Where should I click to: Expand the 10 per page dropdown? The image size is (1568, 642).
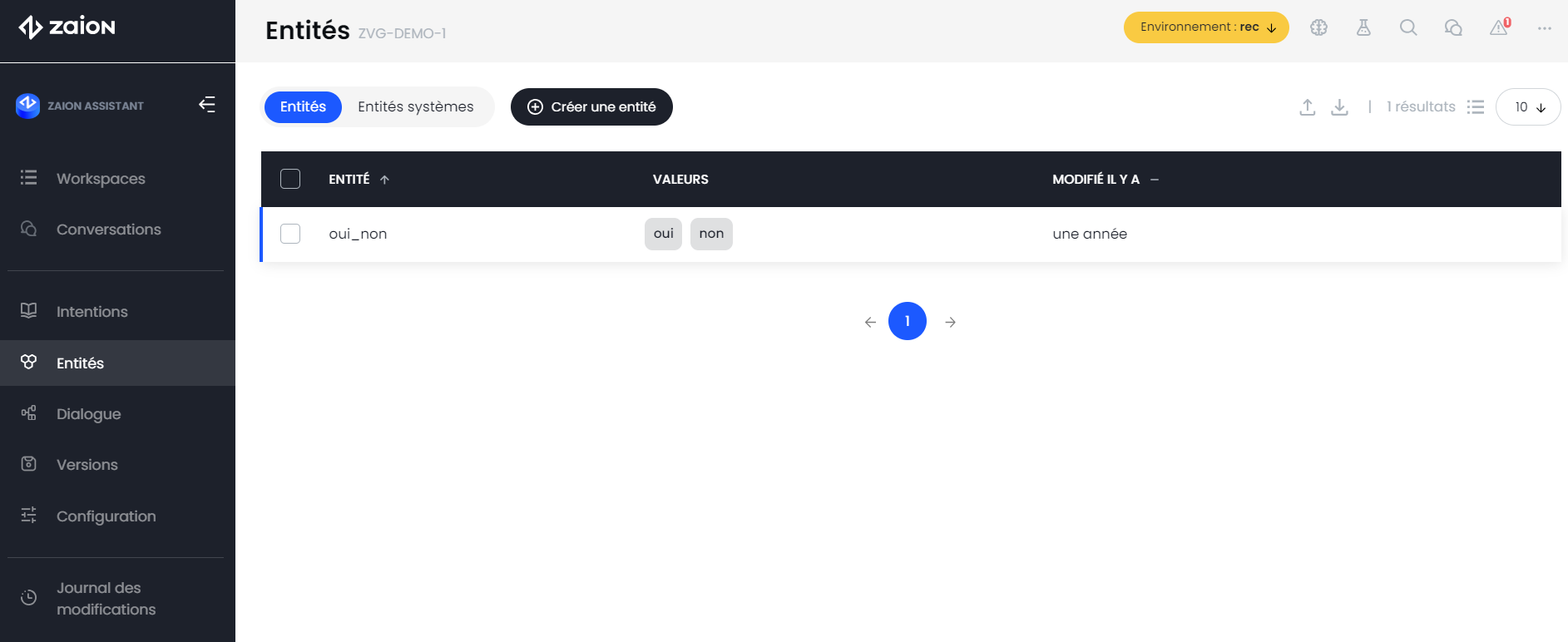[1528, 107]
